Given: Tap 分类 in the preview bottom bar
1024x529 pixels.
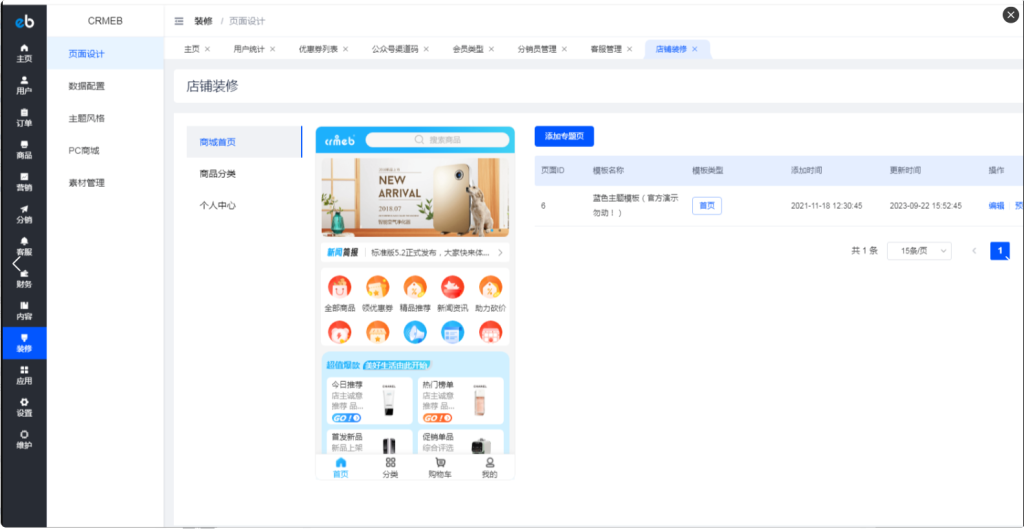Looking at the screenshot, I should [x=390, y=468].
